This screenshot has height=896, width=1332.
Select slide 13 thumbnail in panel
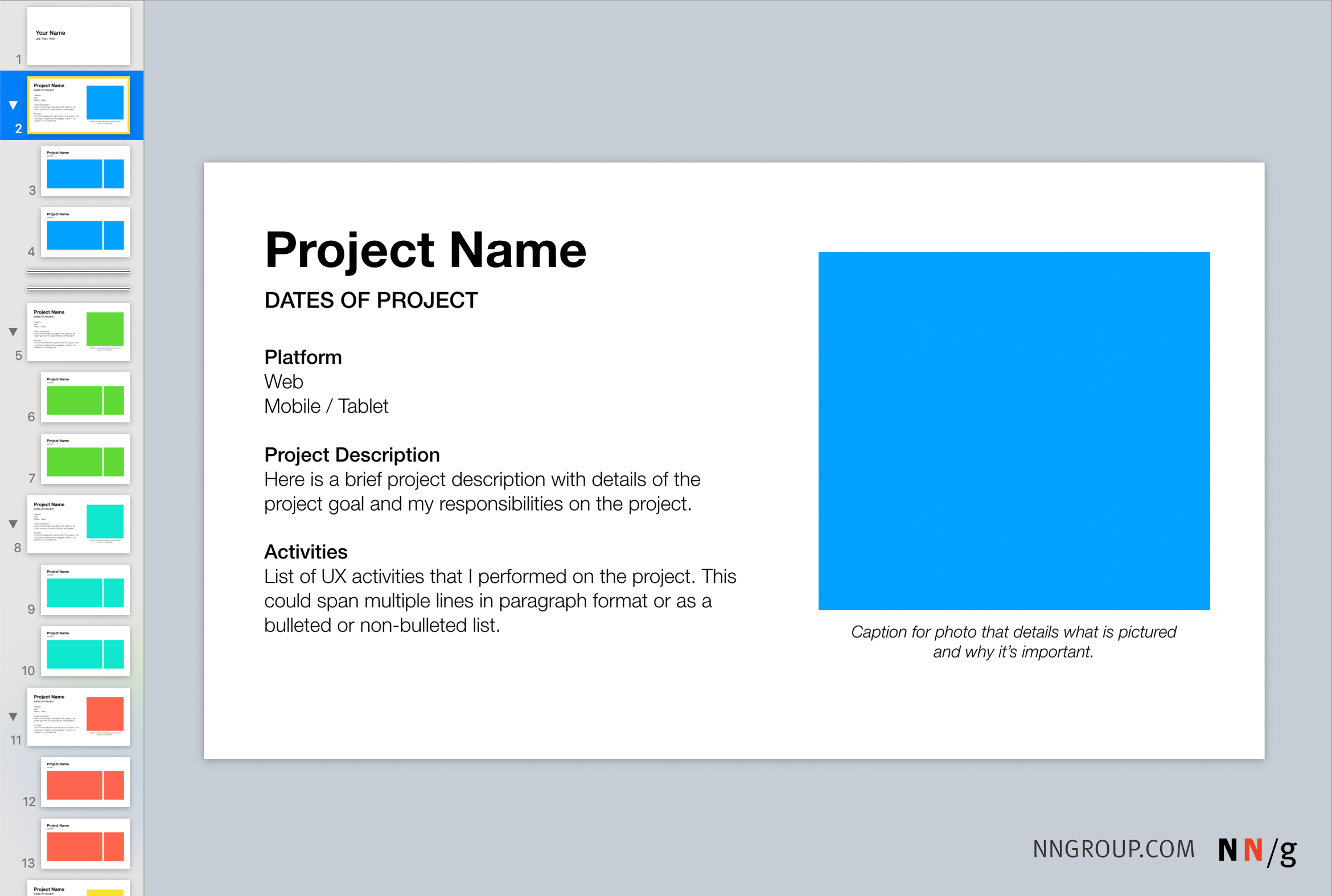tap(84, 842)
